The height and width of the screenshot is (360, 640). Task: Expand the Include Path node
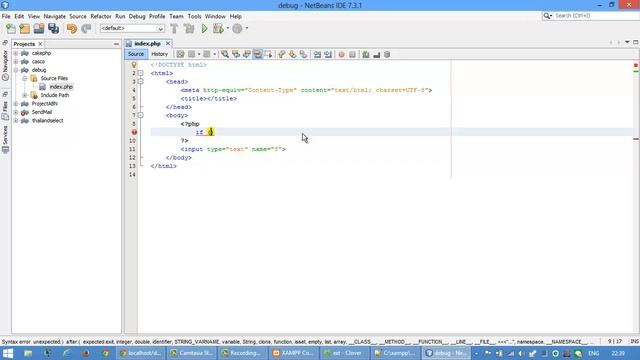(25, 95)
